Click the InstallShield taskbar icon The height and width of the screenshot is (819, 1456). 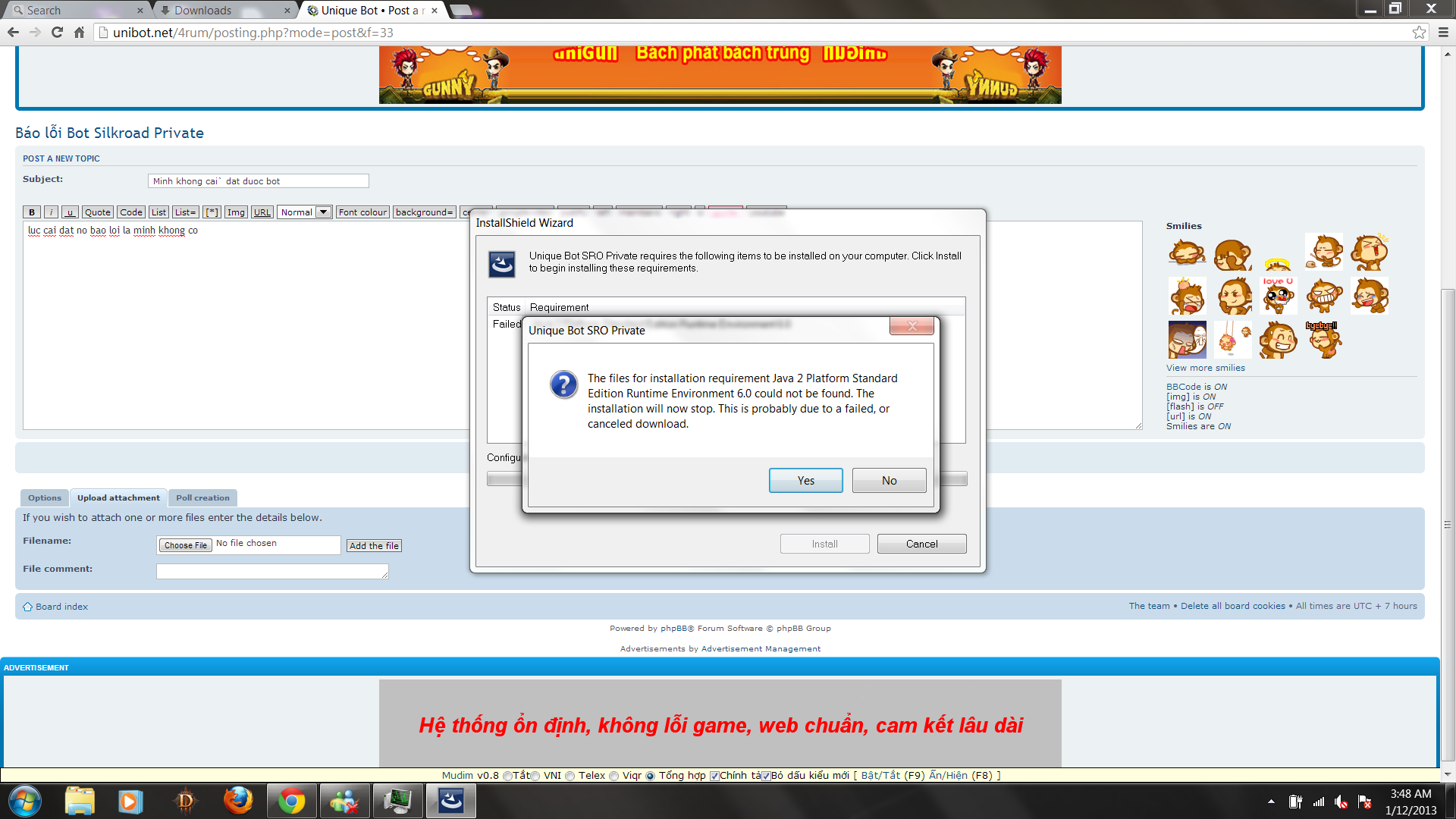tap(451, 801)
